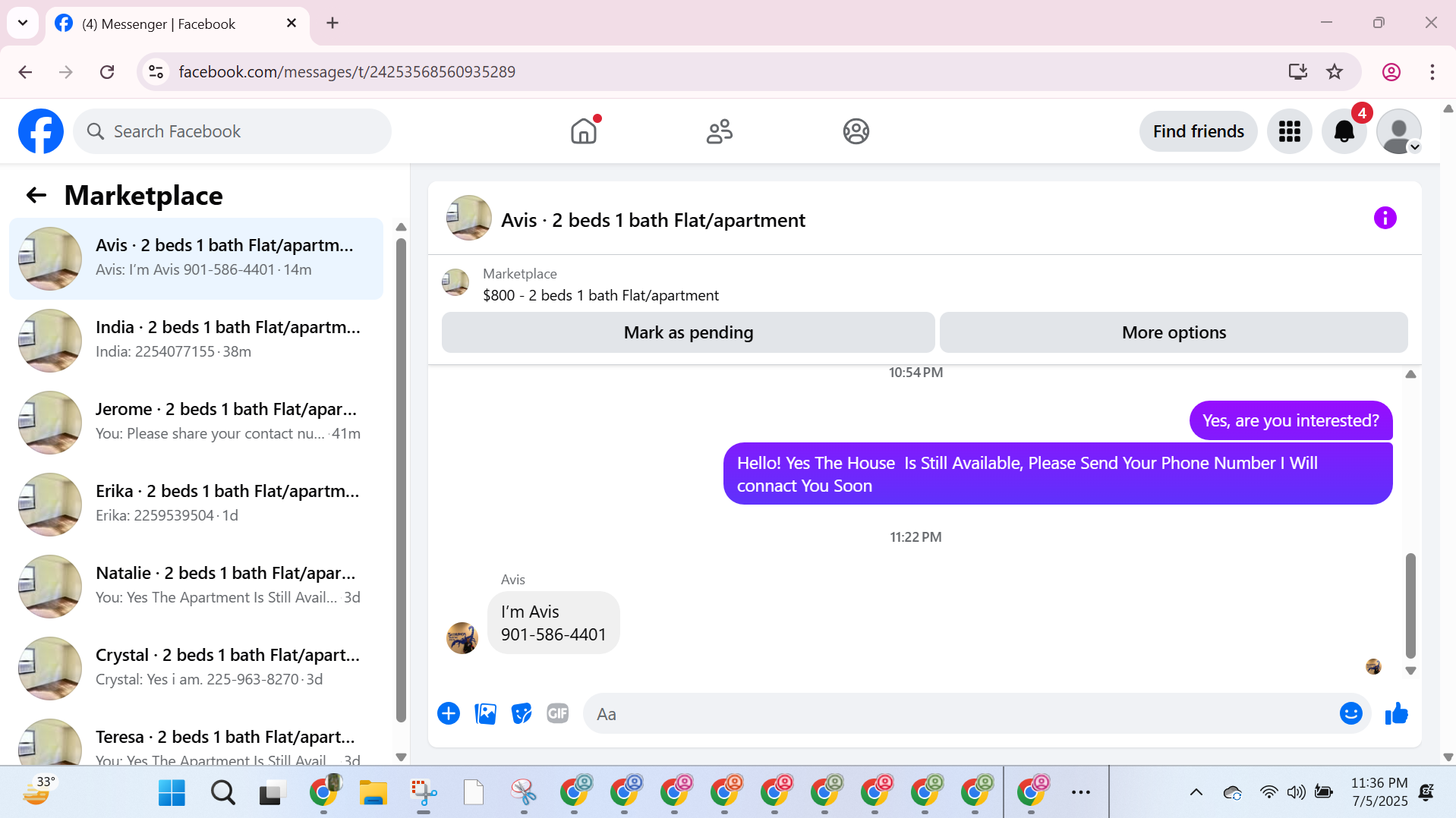
Task: View site information icon in address bar
Action: click(156, 71)
